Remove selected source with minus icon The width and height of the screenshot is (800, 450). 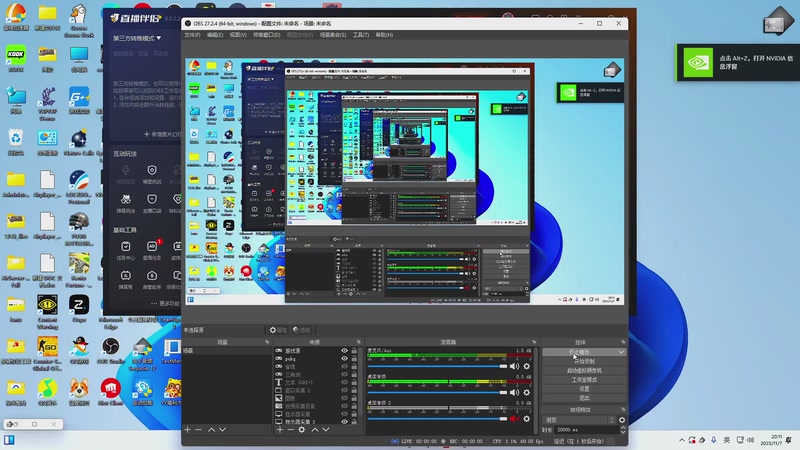pyautogui.click(x=290, y=430)
